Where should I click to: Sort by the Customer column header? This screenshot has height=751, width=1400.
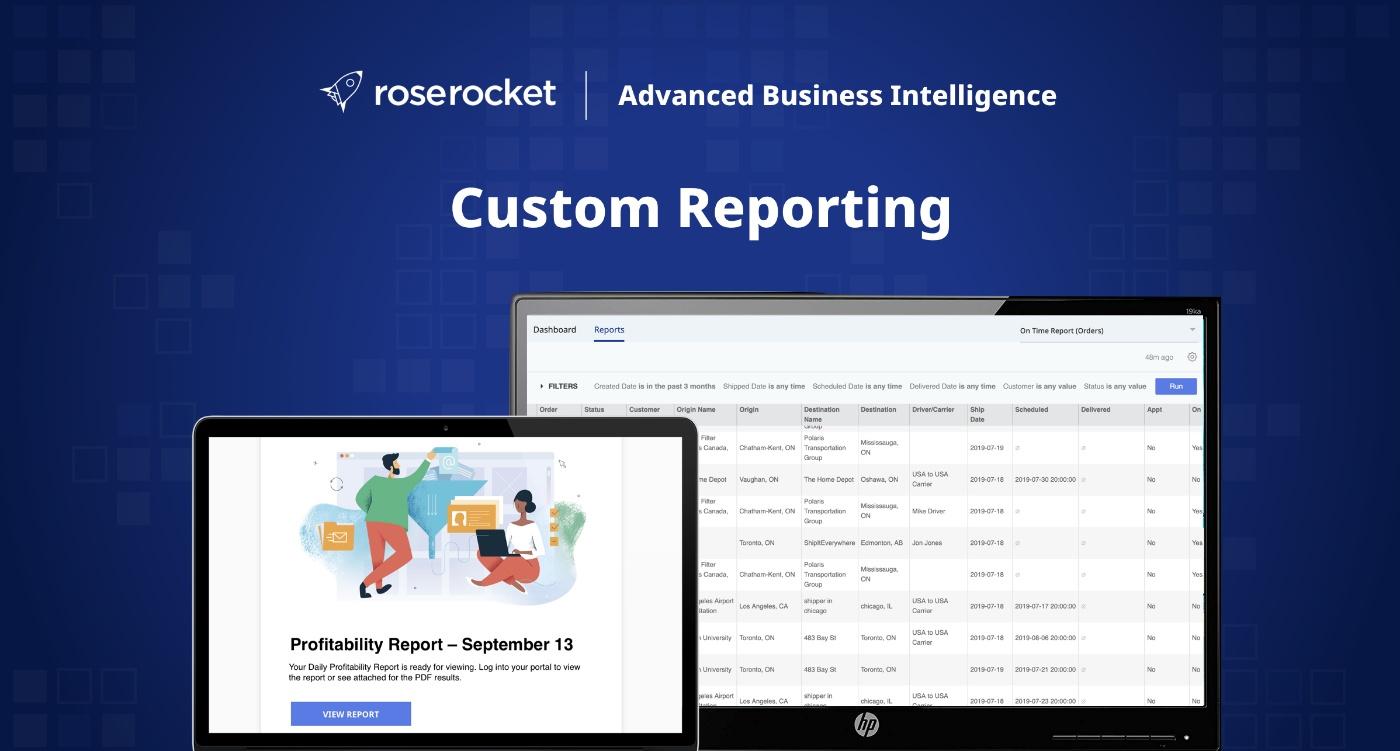click(x=644, y=410)
